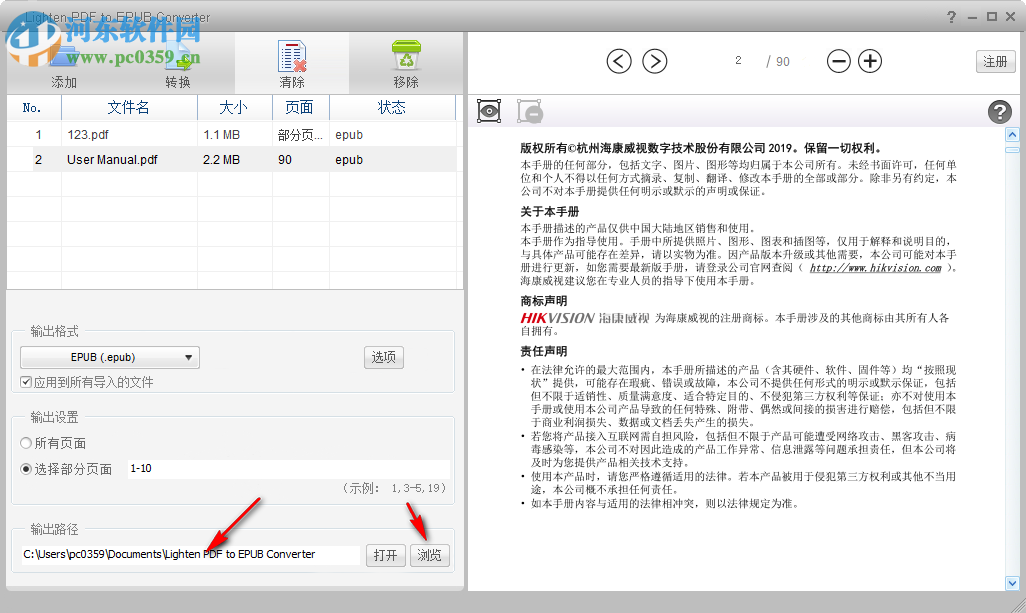Zoom in the preview with the plus icon

(x=869, y=61)
